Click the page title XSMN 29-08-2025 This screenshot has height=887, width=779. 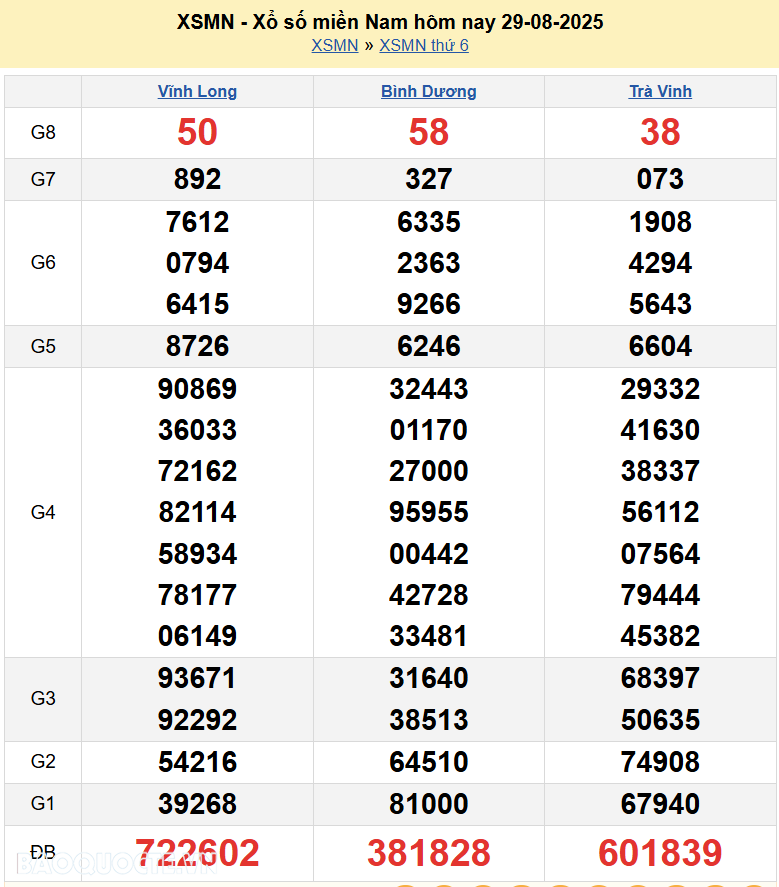389,22
